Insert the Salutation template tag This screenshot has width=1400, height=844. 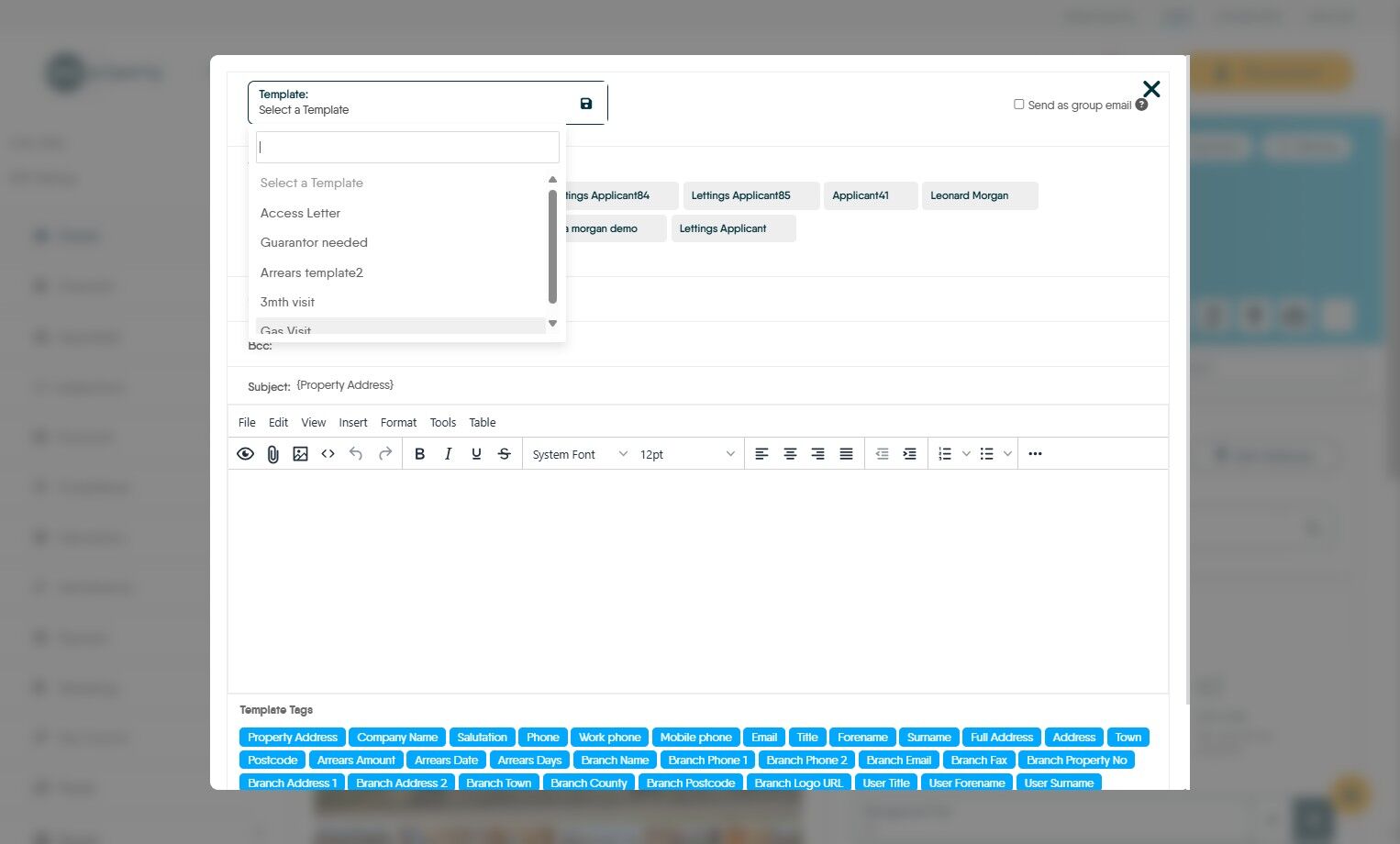[483, 738]
